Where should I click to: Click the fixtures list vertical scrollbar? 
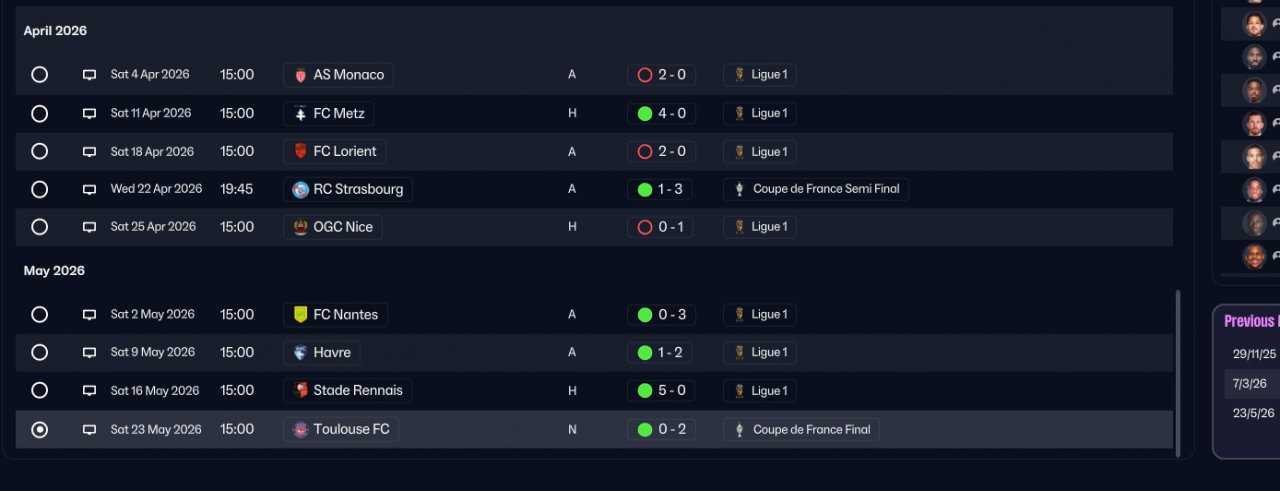pos(1178,372)
